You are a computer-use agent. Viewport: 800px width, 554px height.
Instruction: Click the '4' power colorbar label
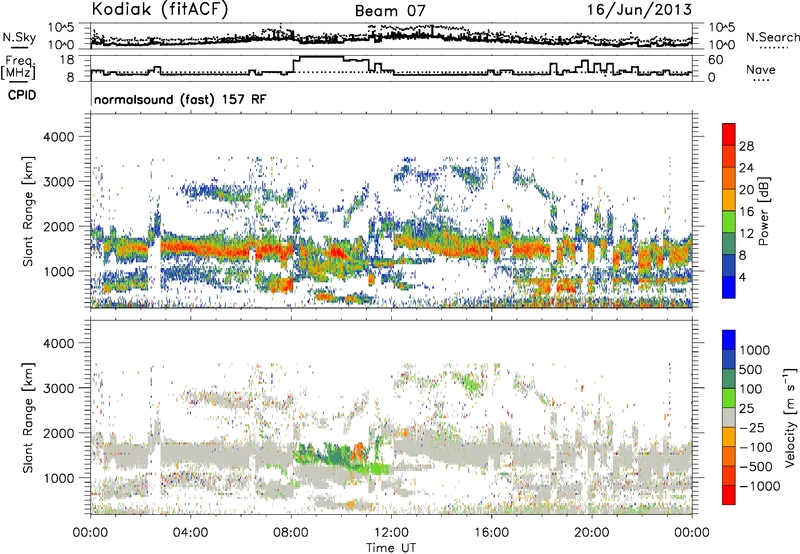click(x=742, y=278)
